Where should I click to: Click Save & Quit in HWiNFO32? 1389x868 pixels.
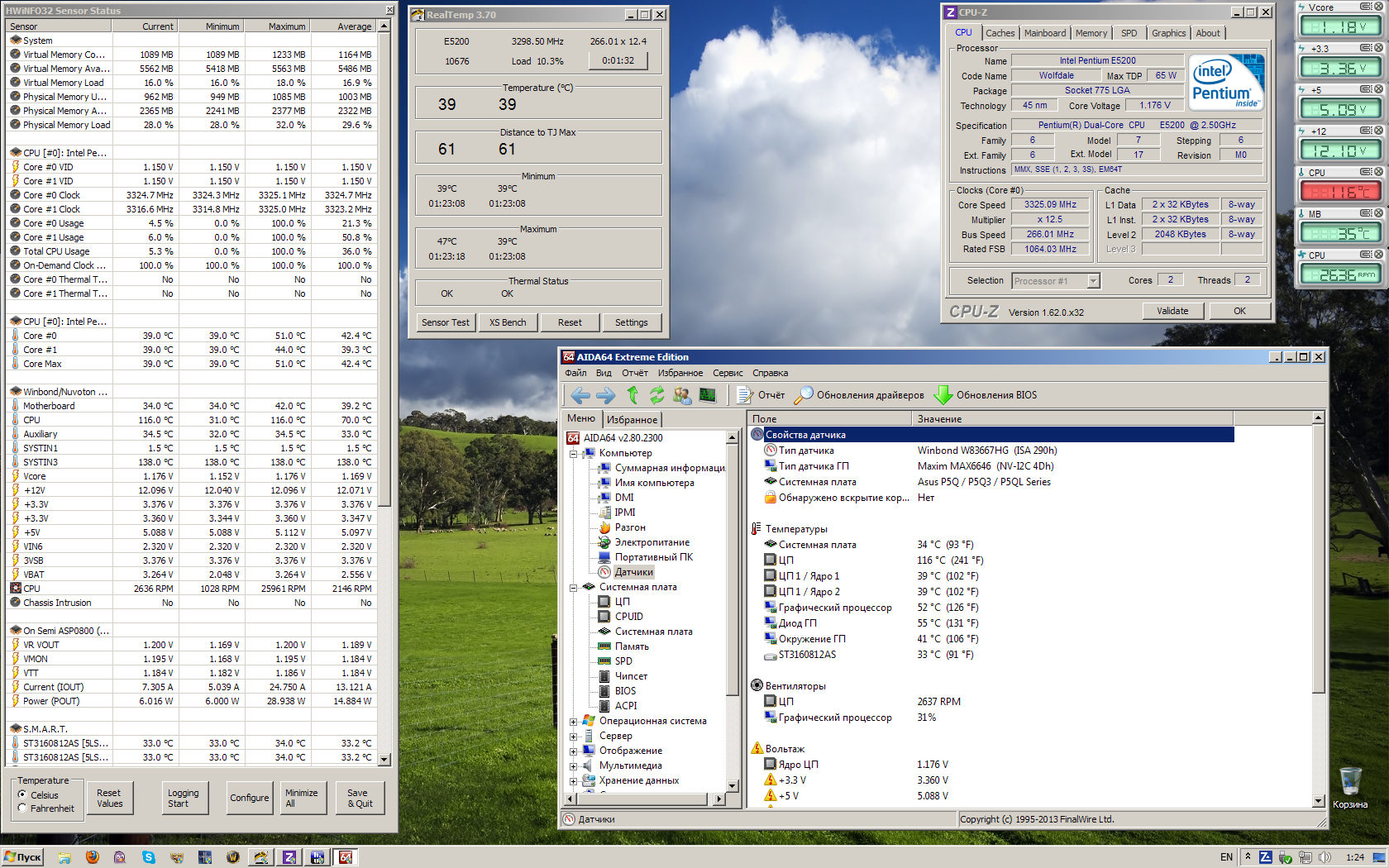point(360,798)
